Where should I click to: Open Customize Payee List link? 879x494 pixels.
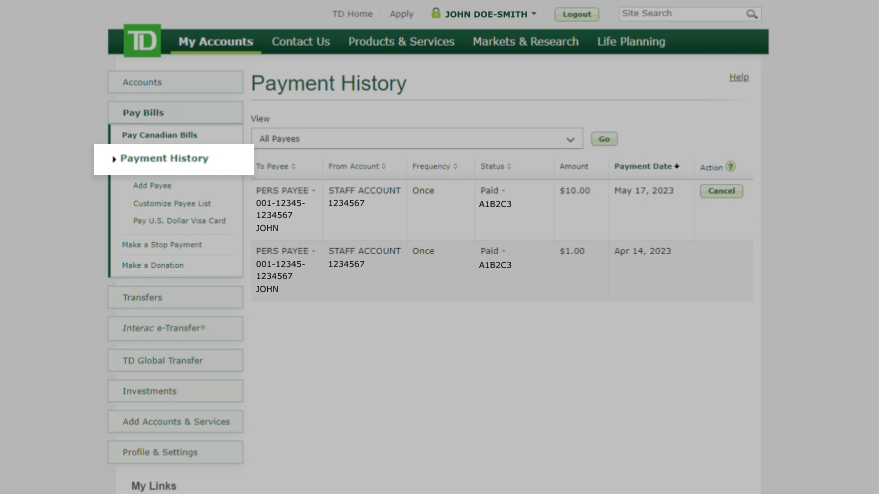tap(172, 204)
